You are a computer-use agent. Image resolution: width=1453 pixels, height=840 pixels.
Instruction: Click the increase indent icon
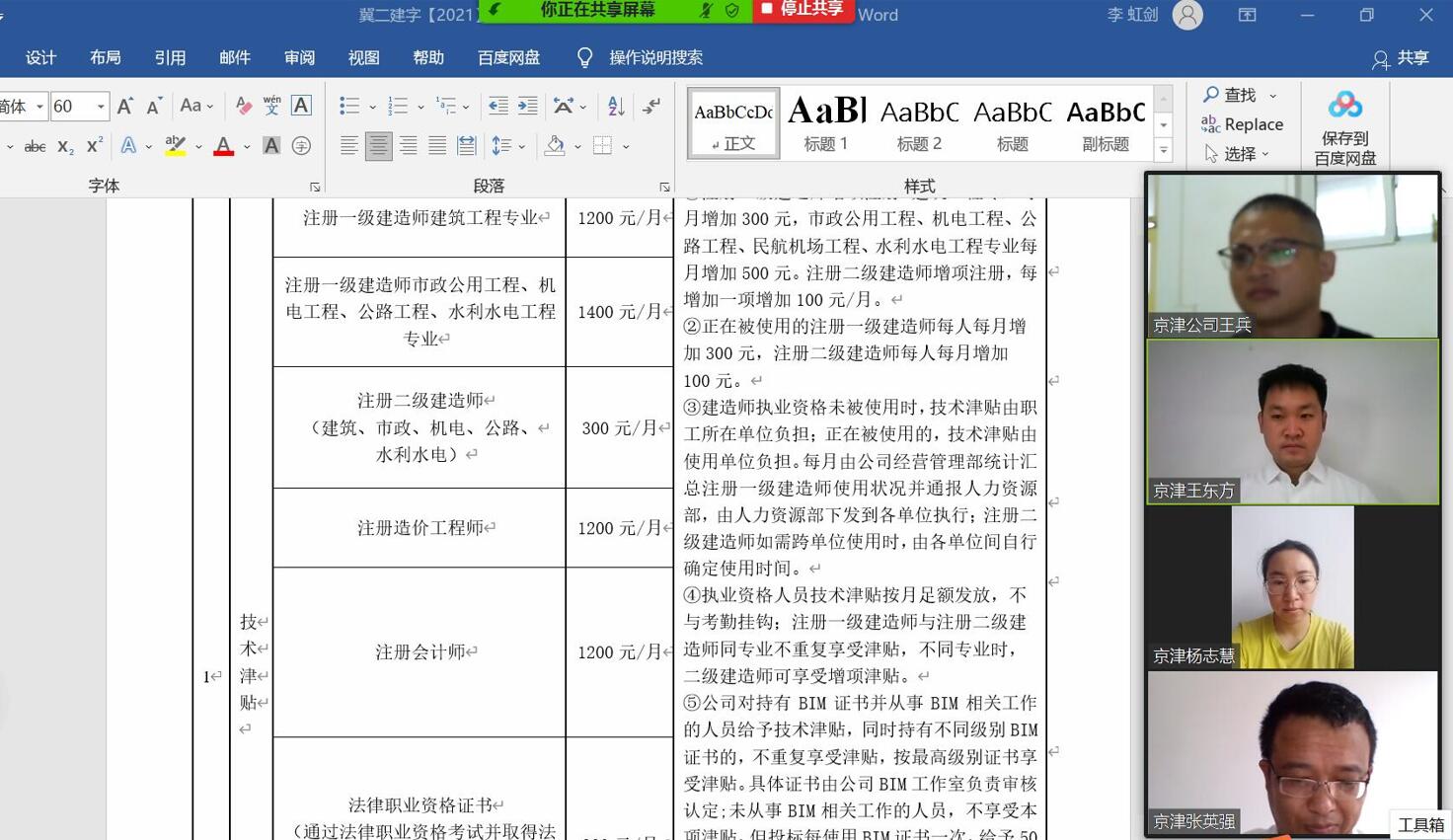(528, 106)
